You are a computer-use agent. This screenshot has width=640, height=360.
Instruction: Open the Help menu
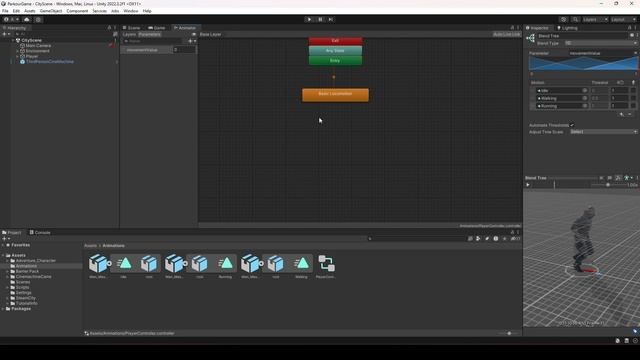(x=147, y=11)
